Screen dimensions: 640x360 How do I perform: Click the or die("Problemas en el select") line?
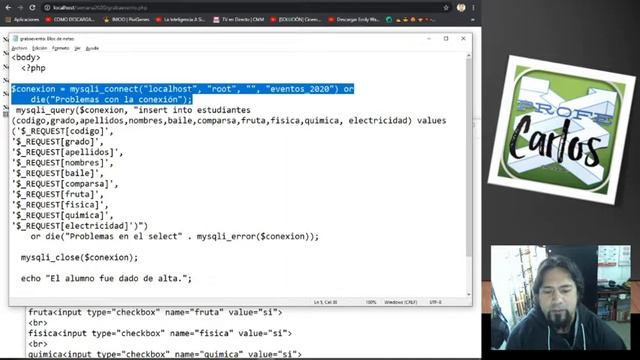(x=175, y=237)
